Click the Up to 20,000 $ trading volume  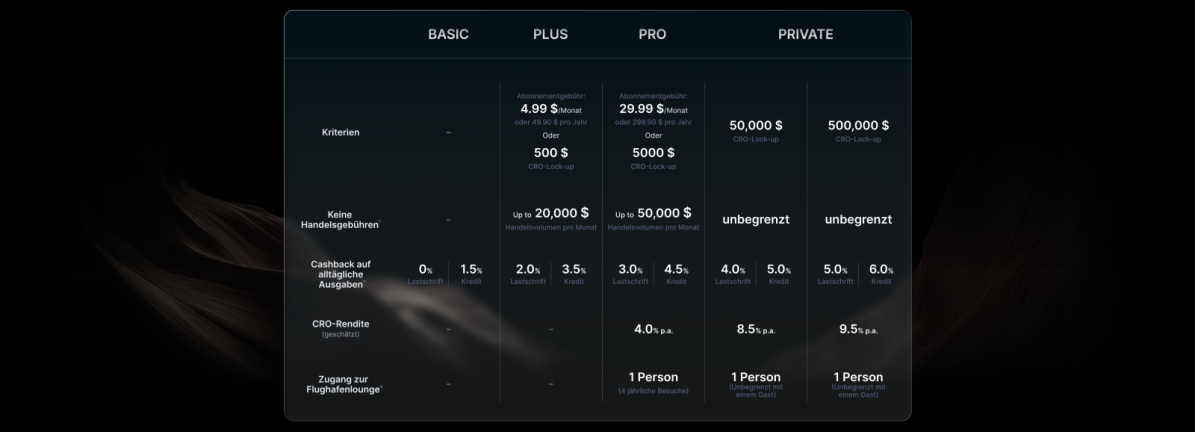[550, 213]
